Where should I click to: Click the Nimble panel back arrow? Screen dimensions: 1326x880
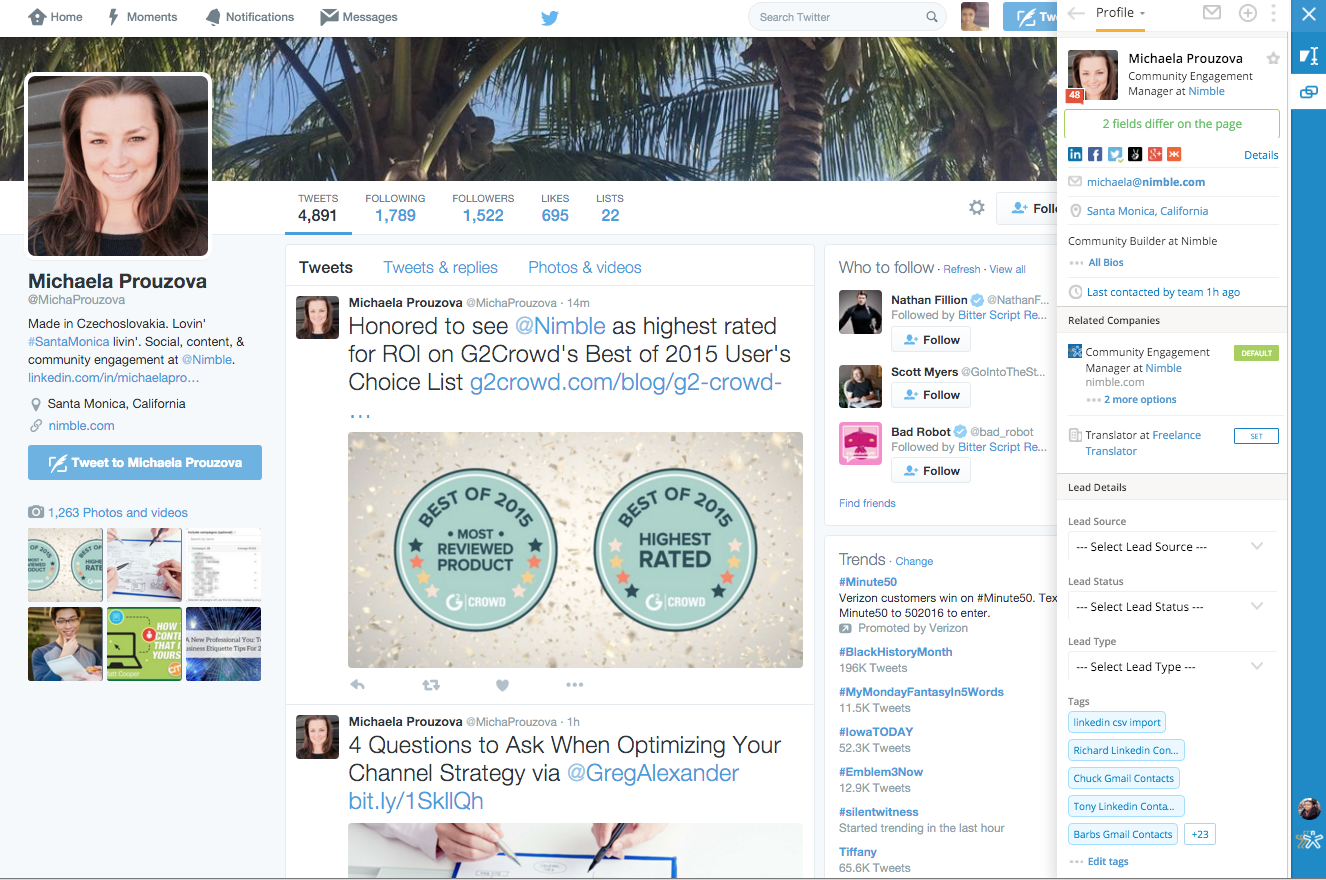click(x=1076, y=13)
